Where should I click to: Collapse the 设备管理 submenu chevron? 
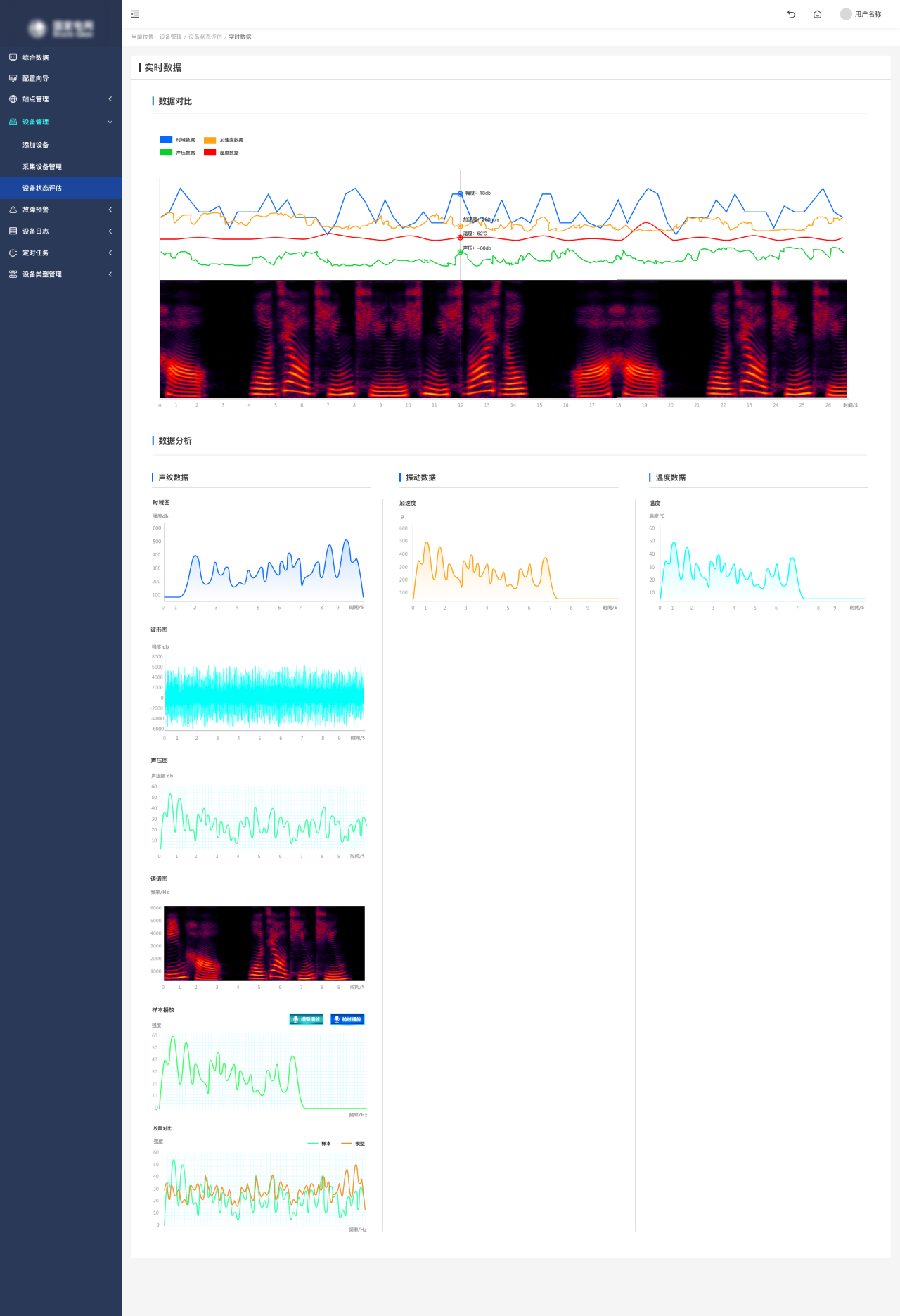(x=110, y=122)
